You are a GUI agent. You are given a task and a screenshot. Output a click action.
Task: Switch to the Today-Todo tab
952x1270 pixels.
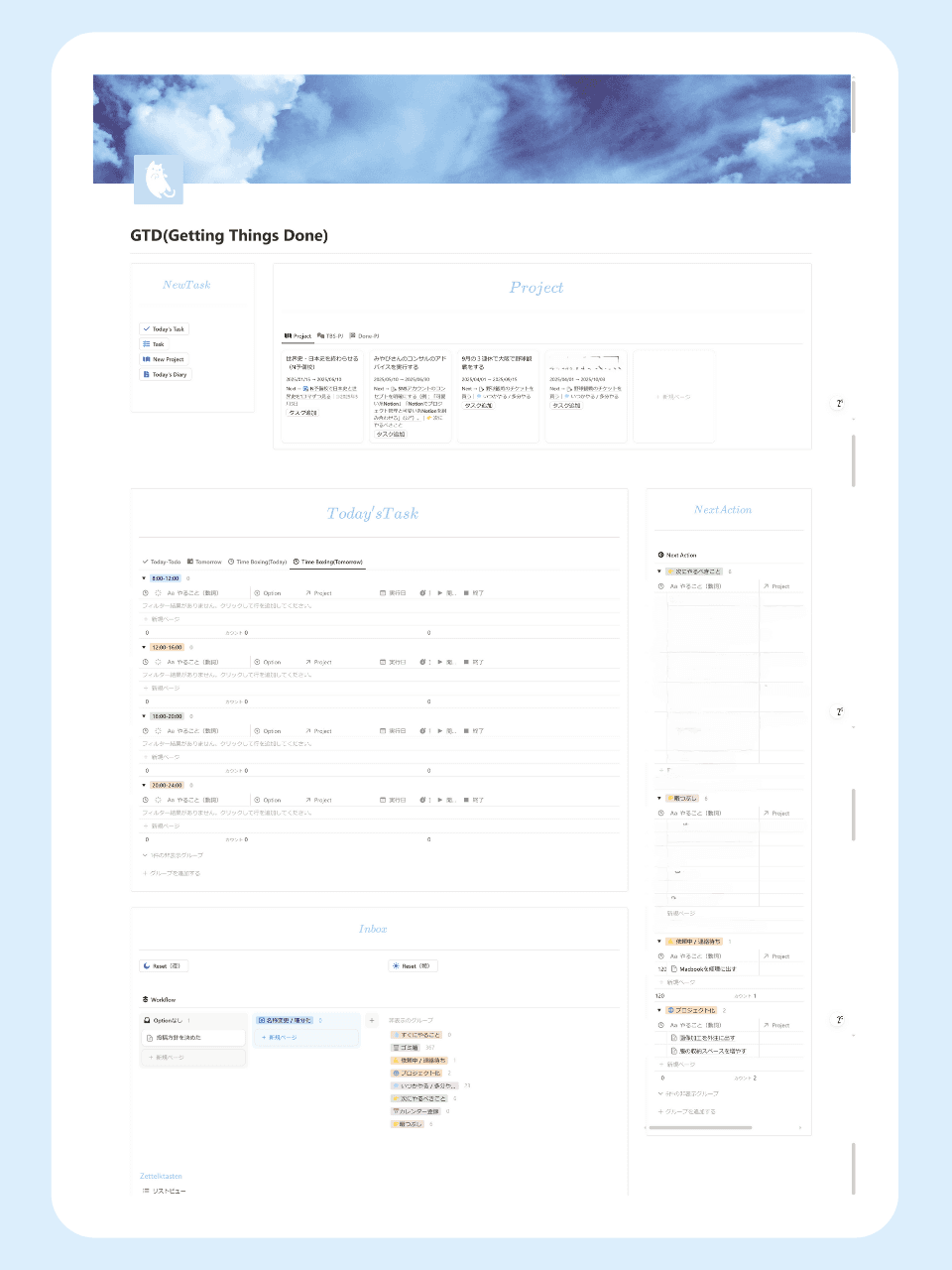click(162, 562)
